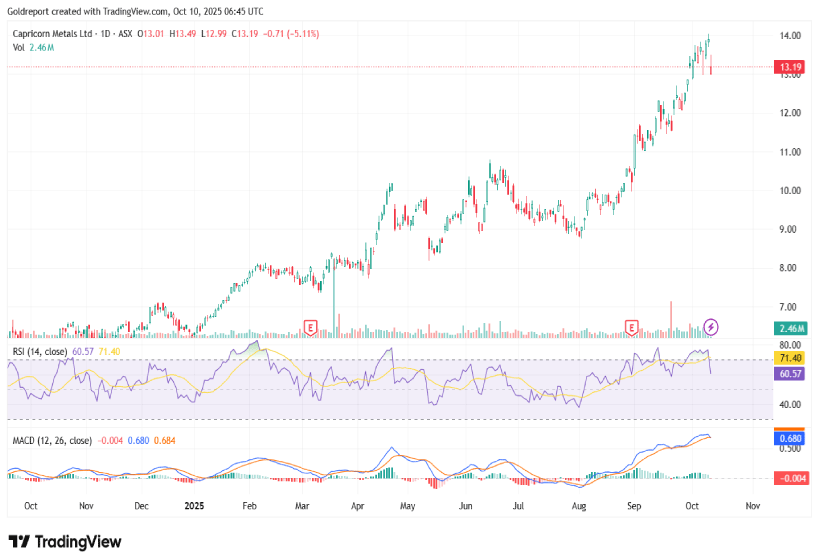Click the blue 0.680 MACD axis tag
The height and width of the screenshot is (553, 814).
pyautogui.click(x=790, y=438)
